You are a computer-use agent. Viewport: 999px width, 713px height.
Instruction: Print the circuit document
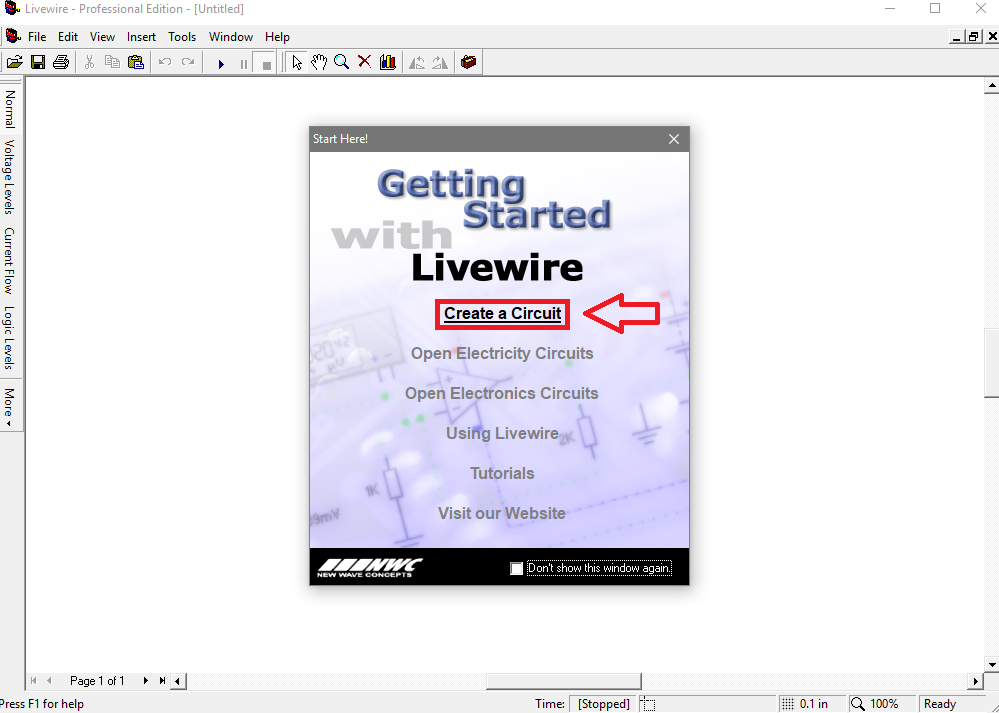(x=60, y=61)
